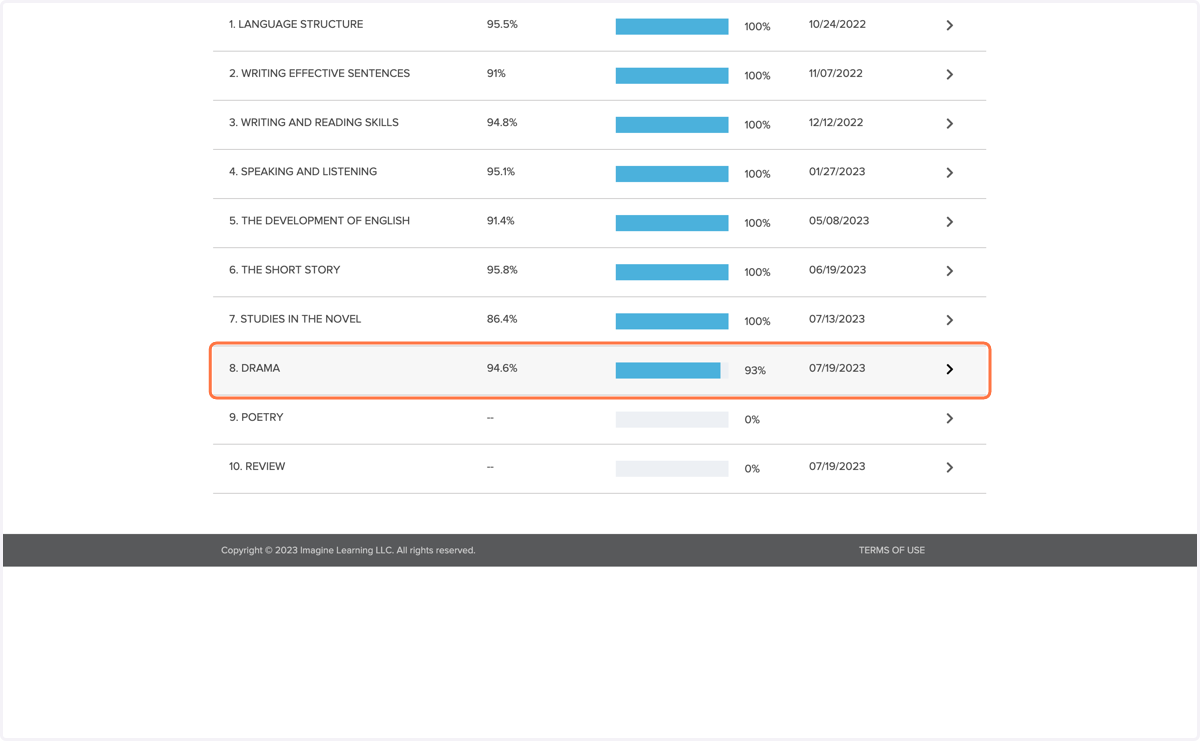Select 6. The Short Story title
This screenshot has height=741, width=1200.
pyautogui.click(x=285, y=269)
